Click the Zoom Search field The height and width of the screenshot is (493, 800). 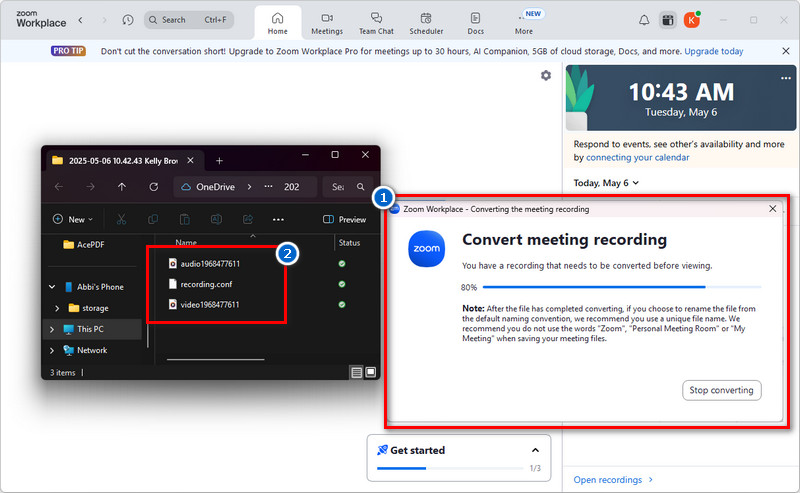click(x=189, y=20)
